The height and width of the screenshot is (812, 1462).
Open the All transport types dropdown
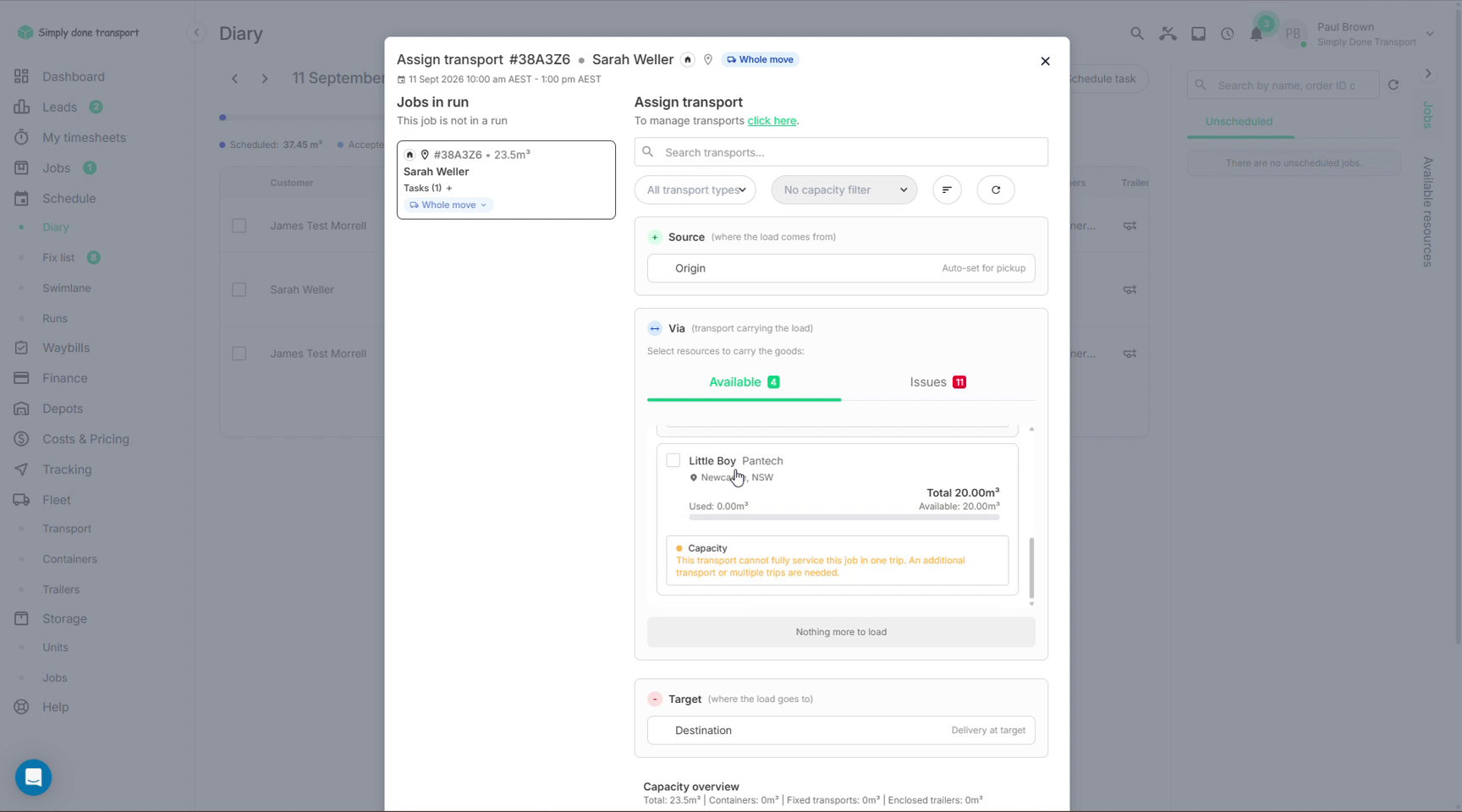click(695, 189)
